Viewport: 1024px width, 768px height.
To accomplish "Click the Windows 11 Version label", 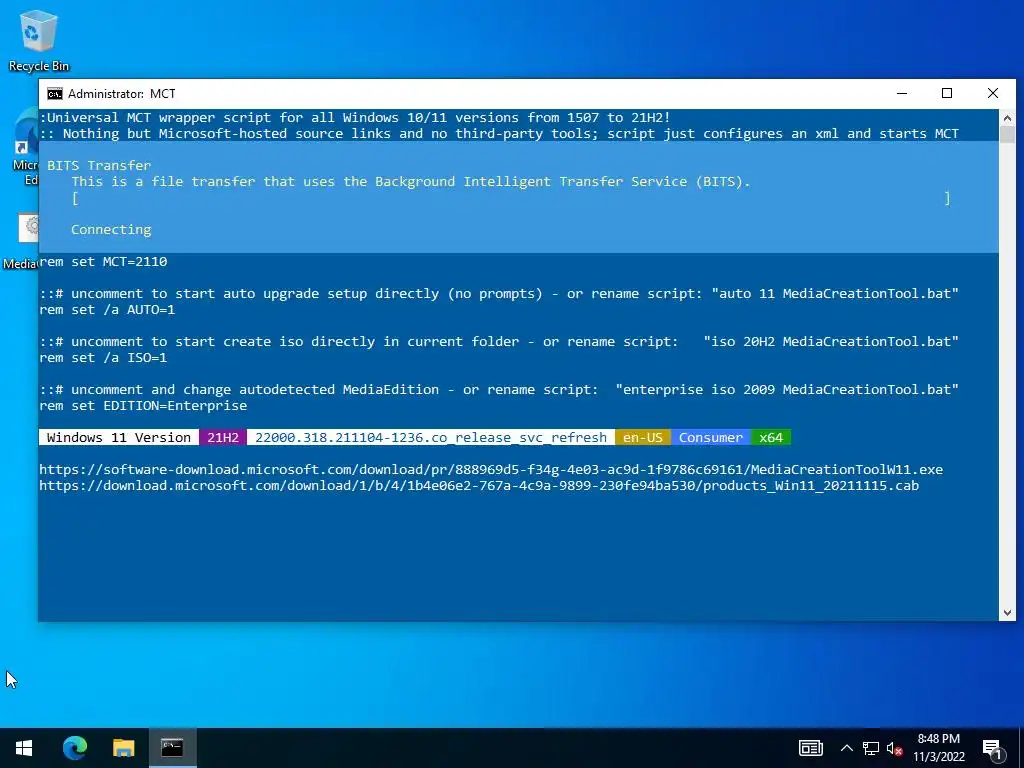I will point(119,438).
